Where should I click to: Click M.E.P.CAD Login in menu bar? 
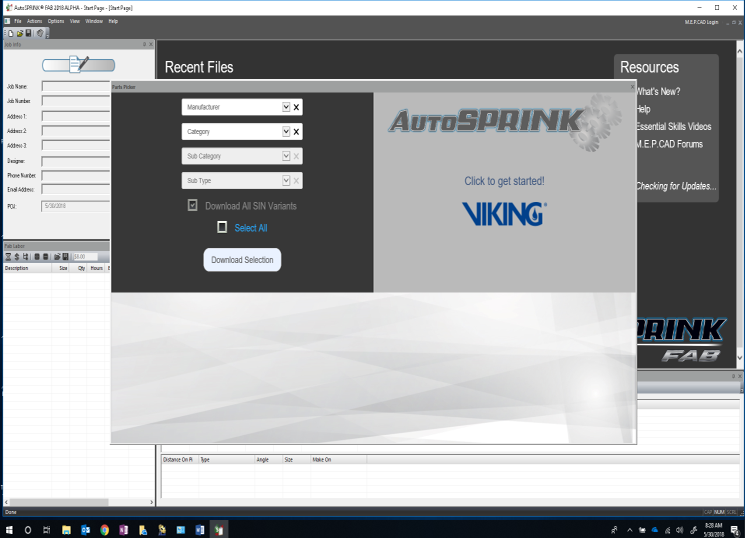[x=701, y=22]
